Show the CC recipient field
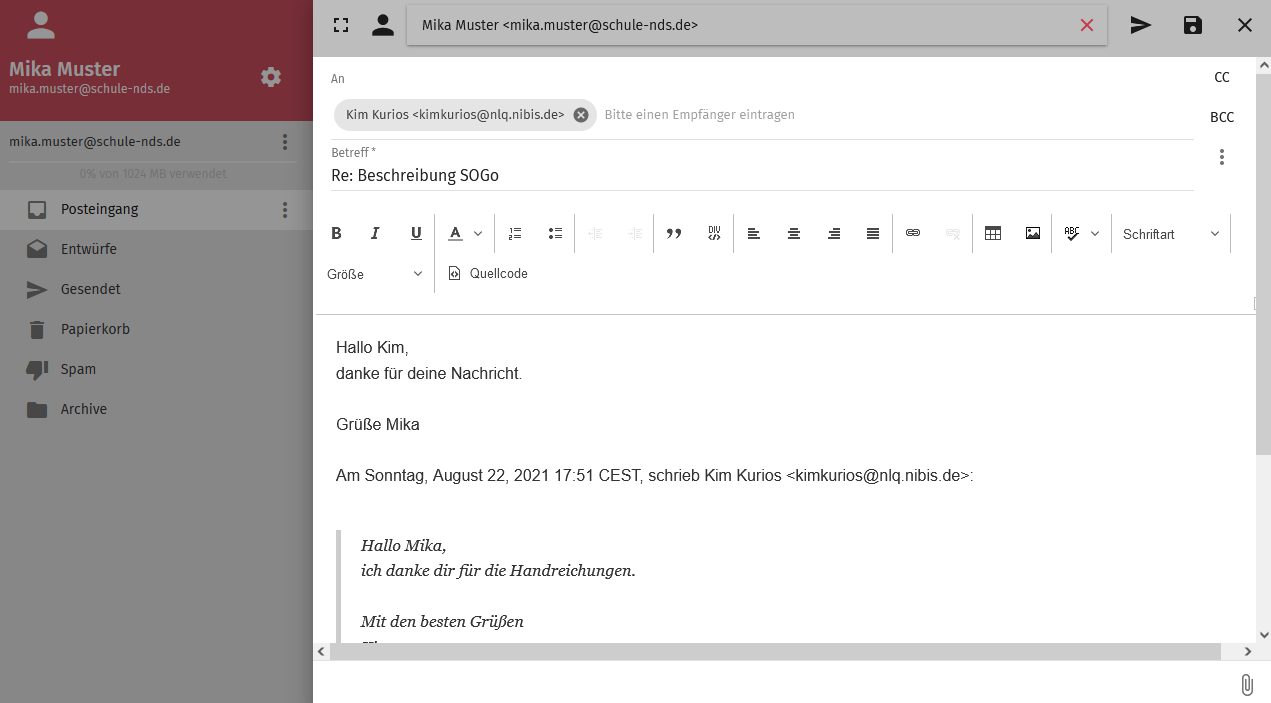This screenshot has width=1271, height=703. (x=1222, y=77)
